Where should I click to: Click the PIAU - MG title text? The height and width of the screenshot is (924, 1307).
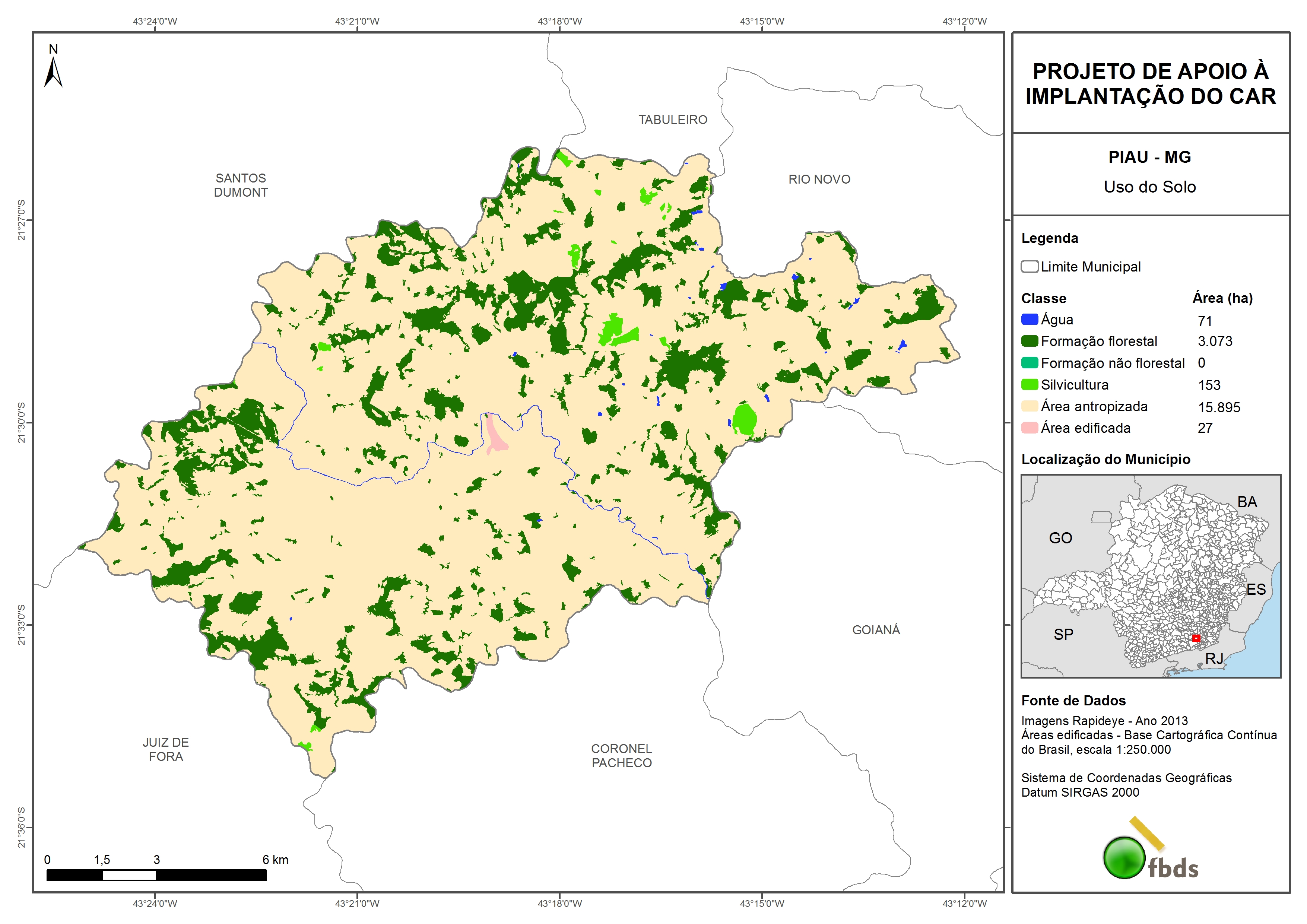pyautogui.click(x=1149, y=157)
